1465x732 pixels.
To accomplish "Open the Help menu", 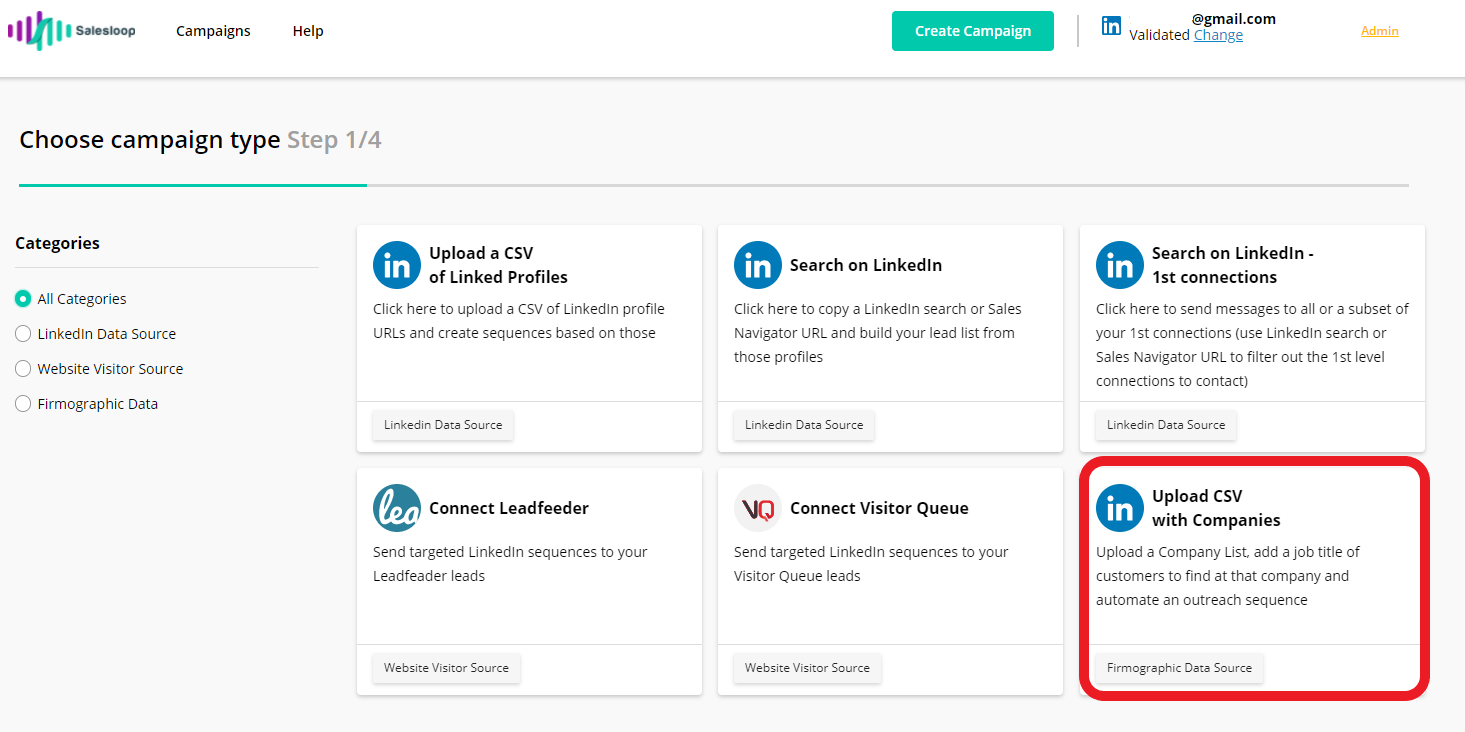I will coord(308,31).
